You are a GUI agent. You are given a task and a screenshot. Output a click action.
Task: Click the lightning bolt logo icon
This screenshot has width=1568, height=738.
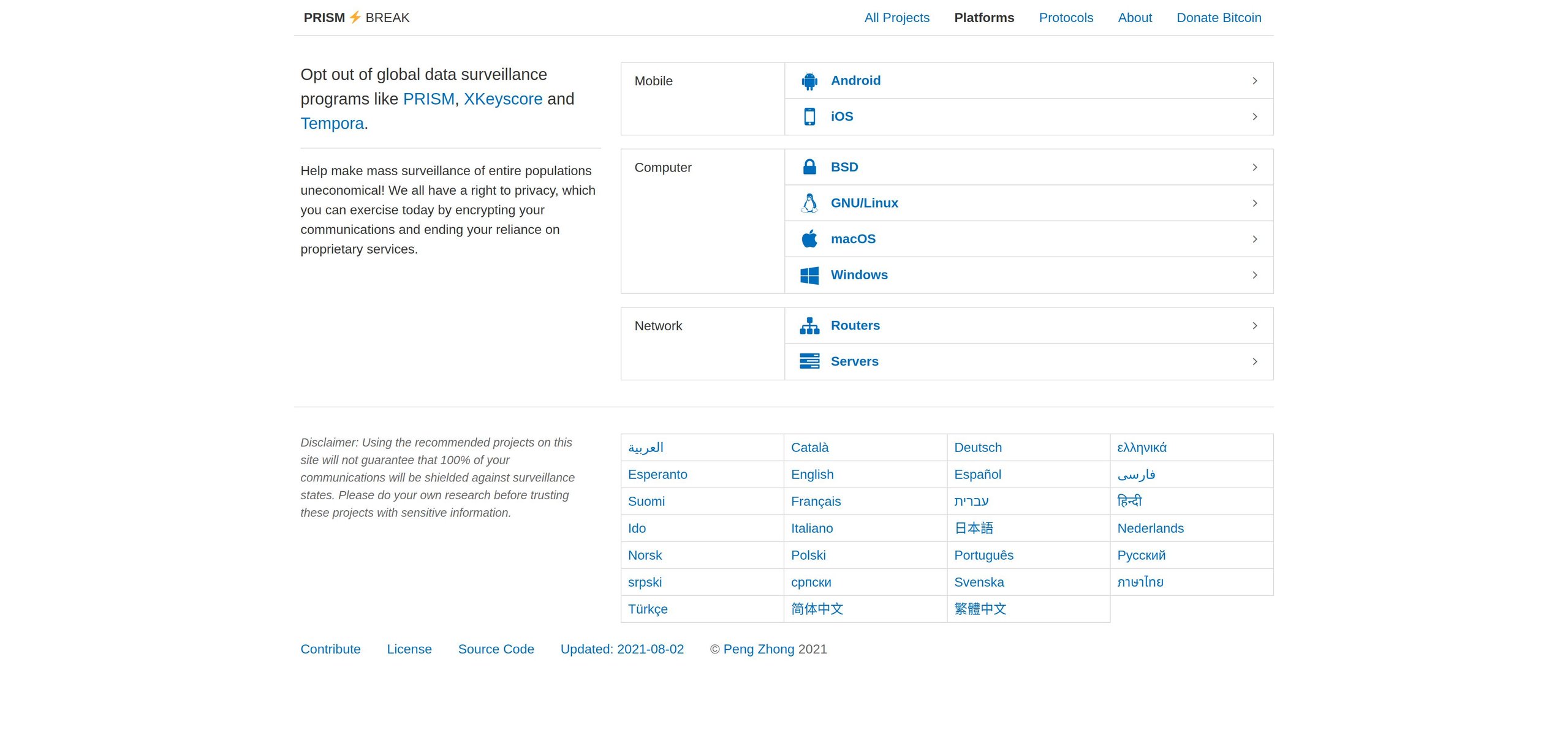pos(355,17)
